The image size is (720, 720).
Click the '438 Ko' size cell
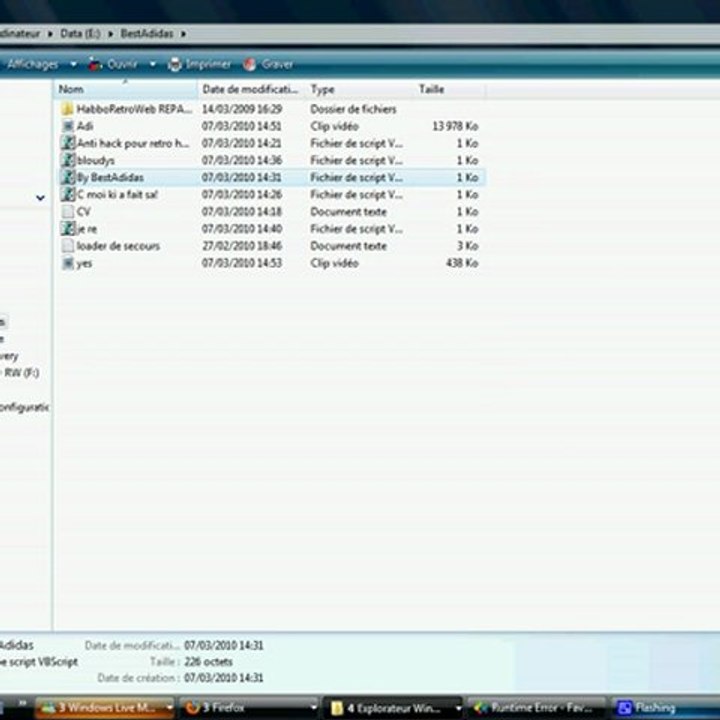(x=462, y=263)
